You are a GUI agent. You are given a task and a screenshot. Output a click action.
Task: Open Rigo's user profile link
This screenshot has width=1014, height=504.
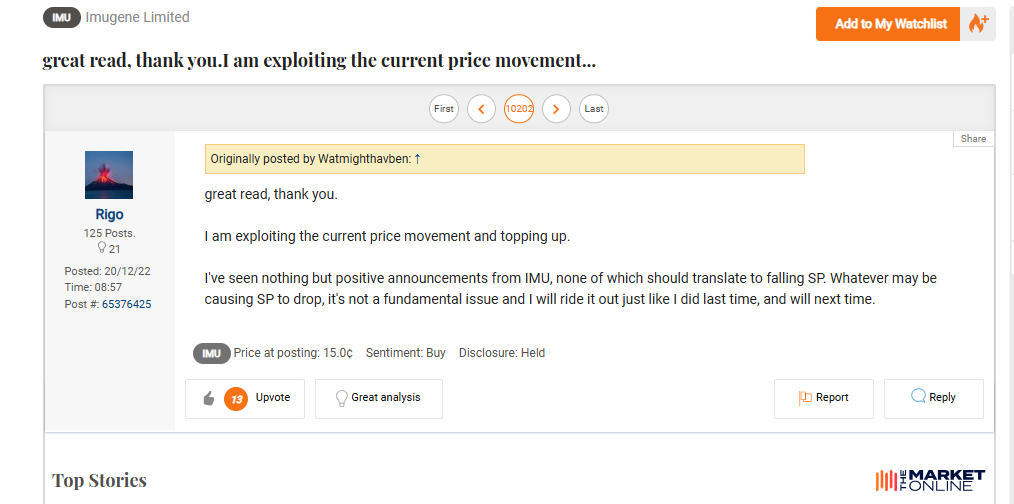(x=109, y=214)
